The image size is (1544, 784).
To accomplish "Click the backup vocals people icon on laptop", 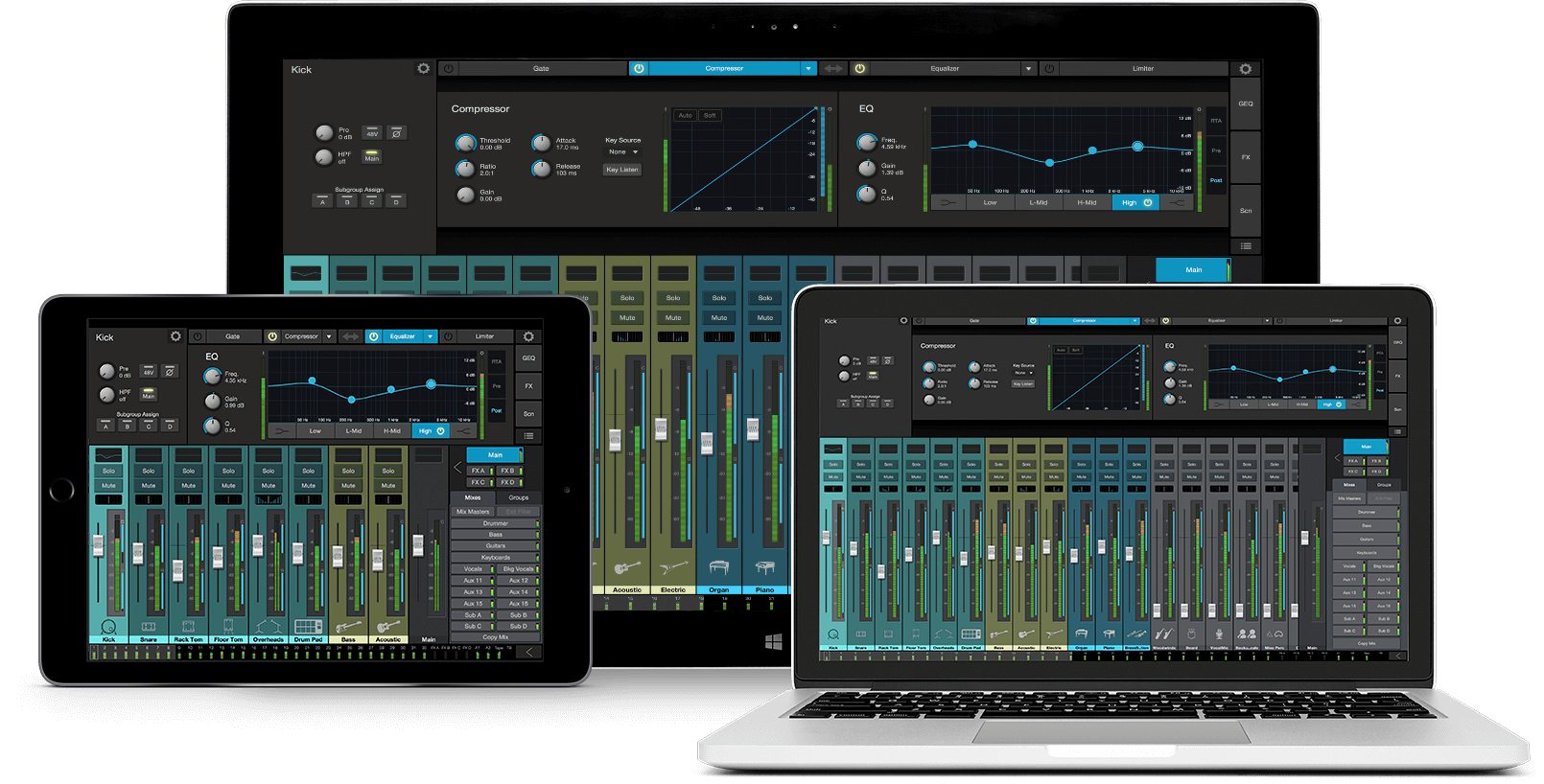I will point(1247,634).
